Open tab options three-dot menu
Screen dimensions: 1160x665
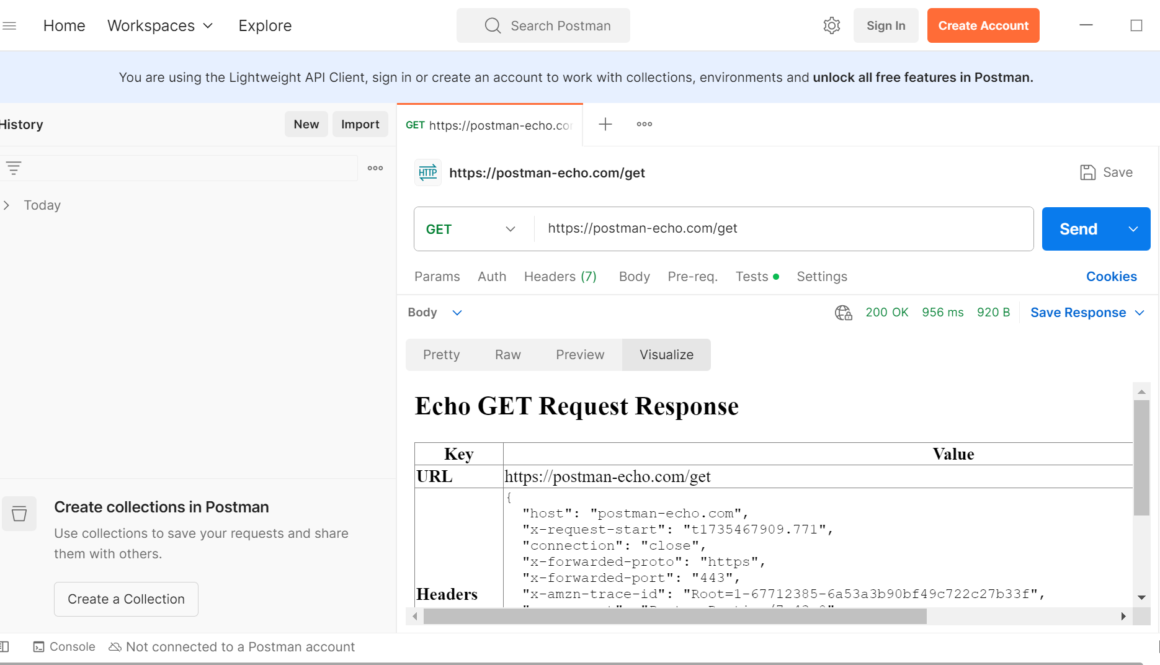click(644, 124)
